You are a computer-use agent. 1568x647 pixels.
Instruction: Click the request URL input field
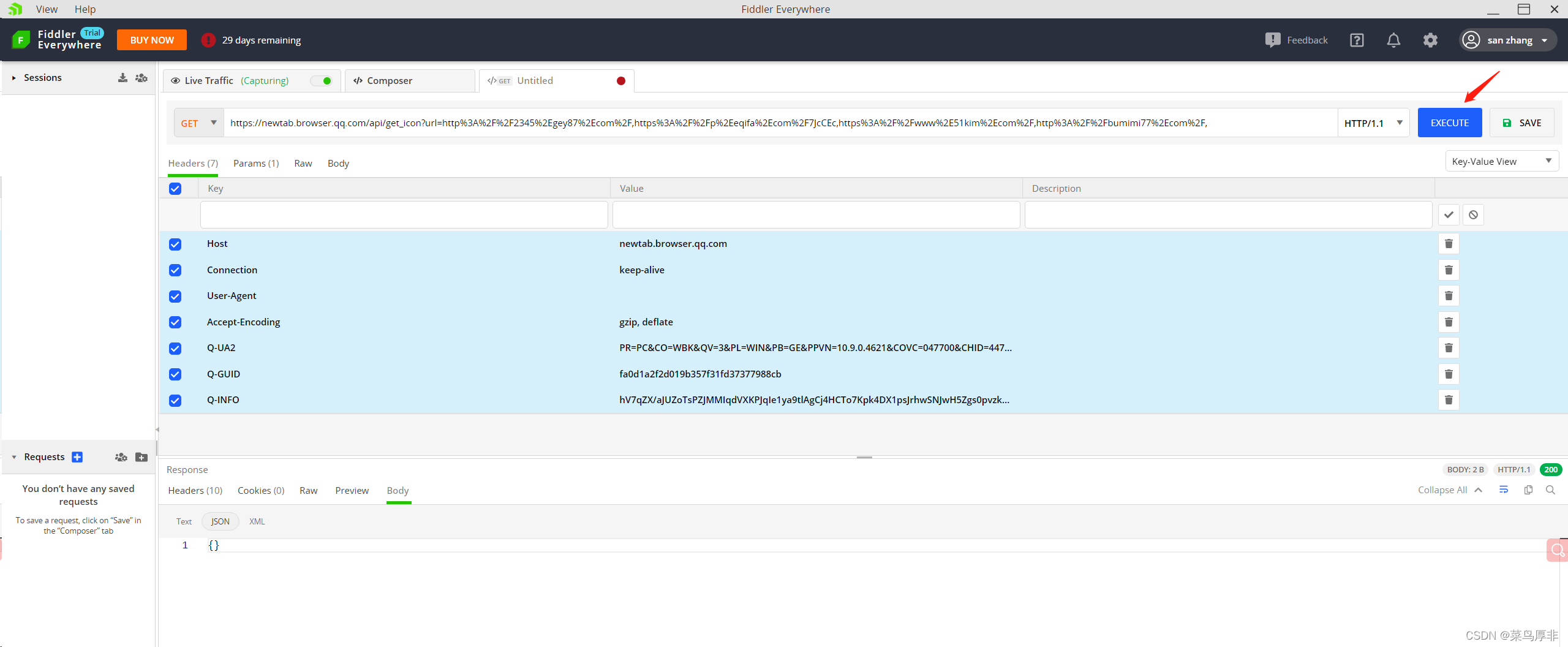tap(780, 123)
